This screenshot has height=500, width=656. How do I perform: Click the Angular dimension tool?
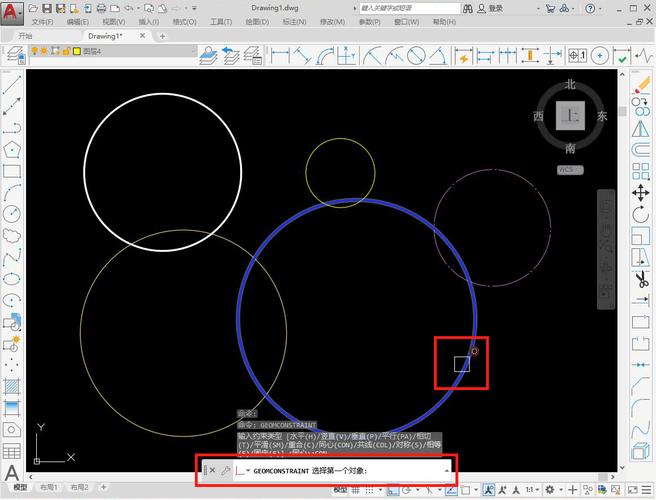coord(438,55)
